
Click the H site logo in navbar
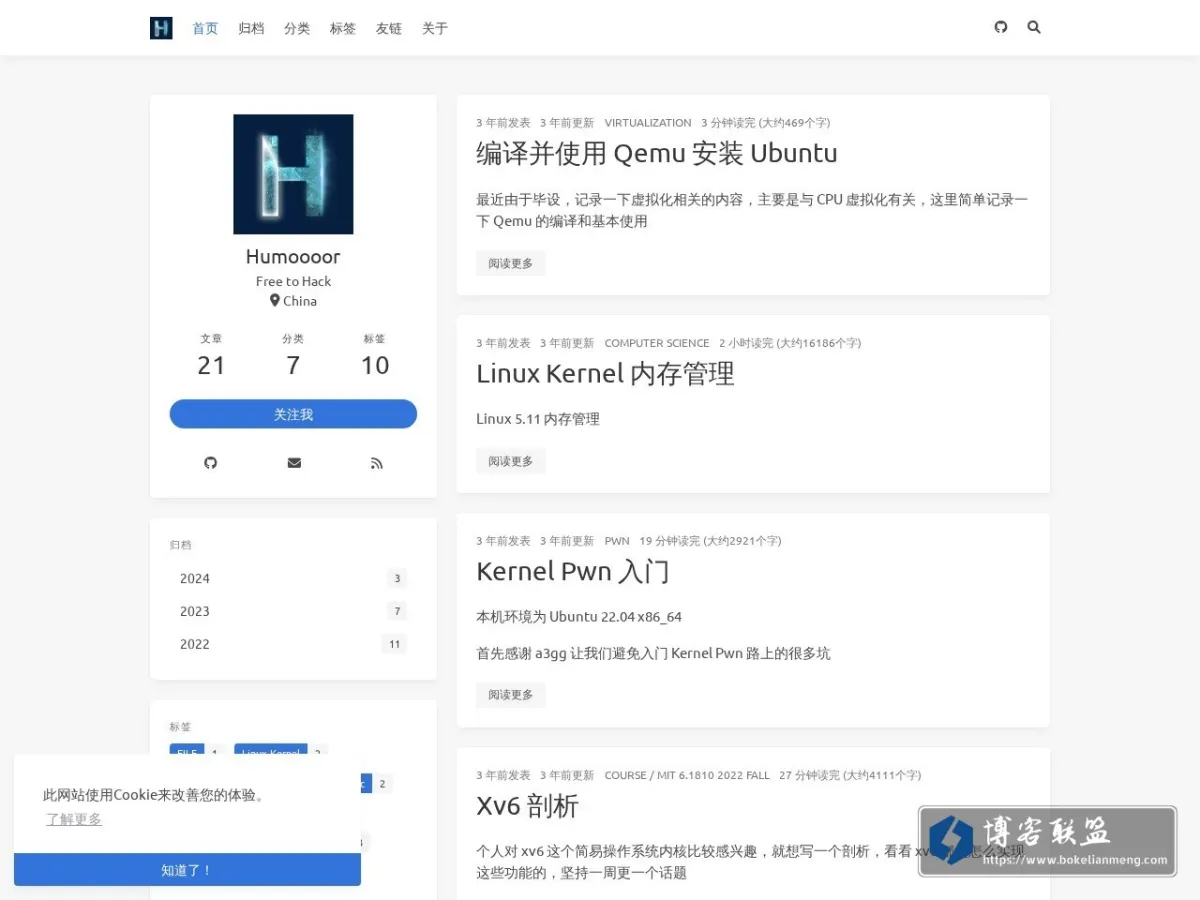point(161,28)
